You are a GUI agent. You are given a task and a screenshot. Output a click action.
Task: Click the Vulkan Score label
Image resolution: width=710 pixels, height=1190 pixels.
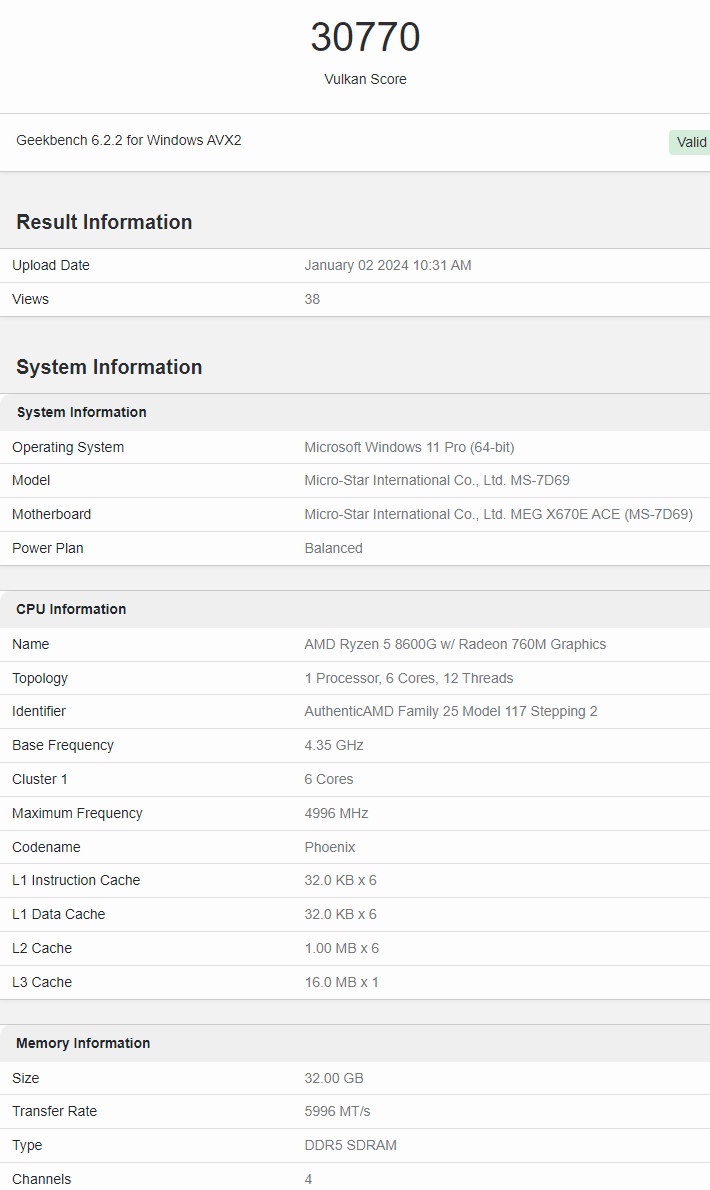365,79
